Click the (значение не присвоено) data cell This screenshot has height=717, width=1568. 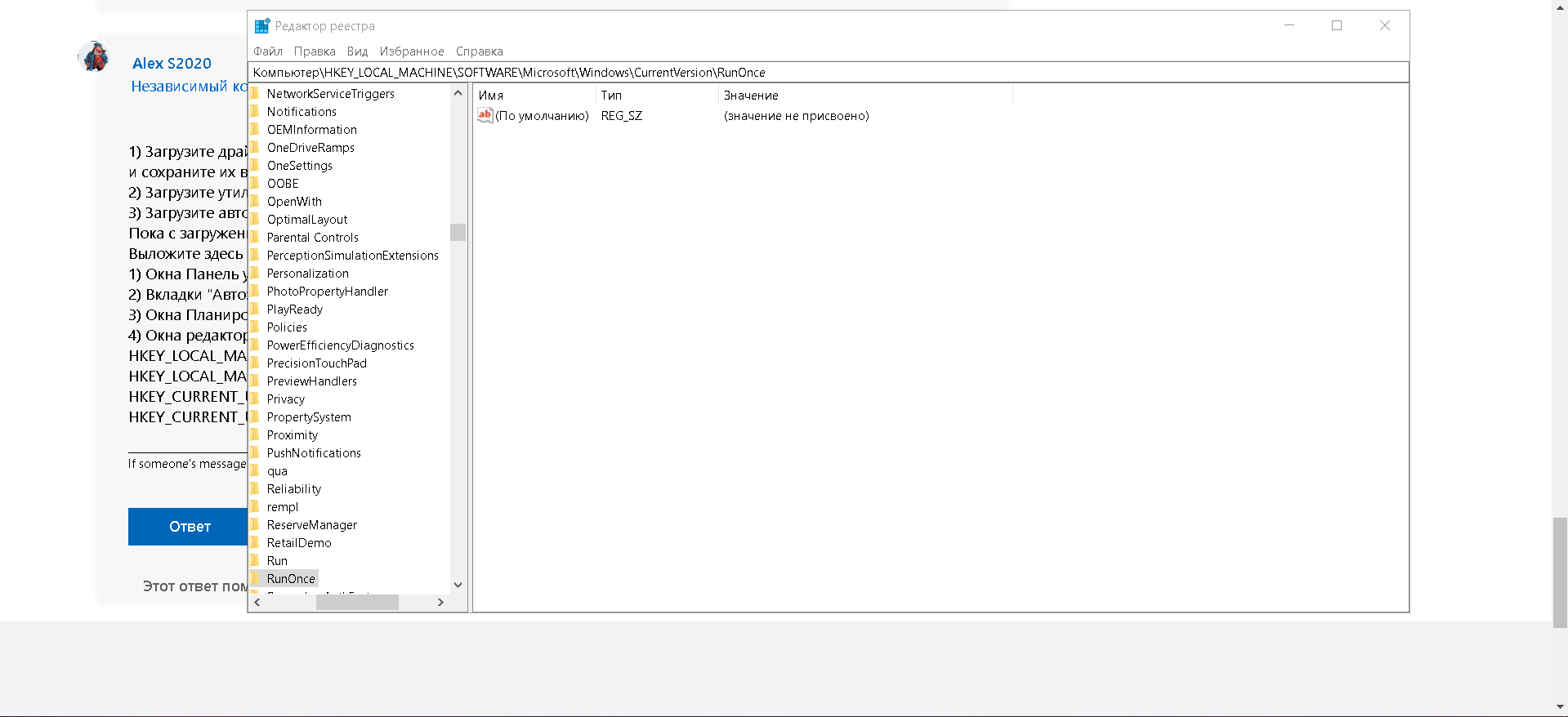click(x=797, y=116)
